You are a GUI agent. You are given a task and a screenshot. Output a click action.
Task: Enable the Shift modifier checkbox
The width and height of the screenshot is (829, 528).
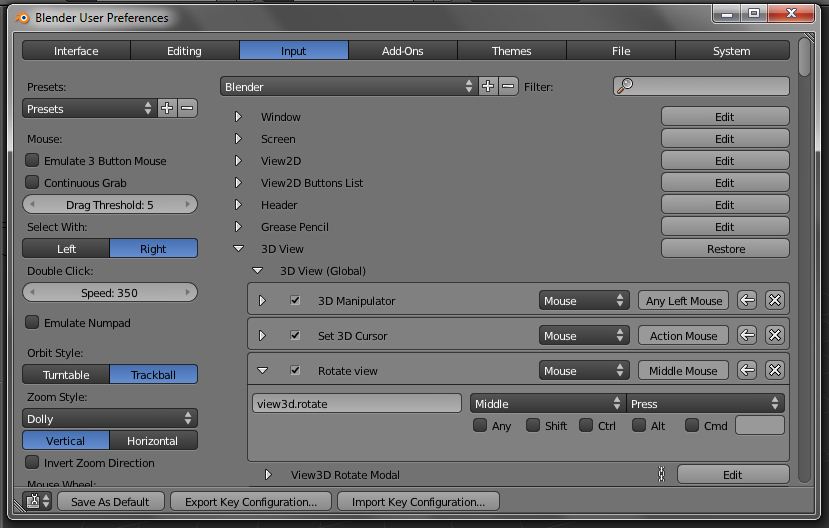(x=533, y=425)
